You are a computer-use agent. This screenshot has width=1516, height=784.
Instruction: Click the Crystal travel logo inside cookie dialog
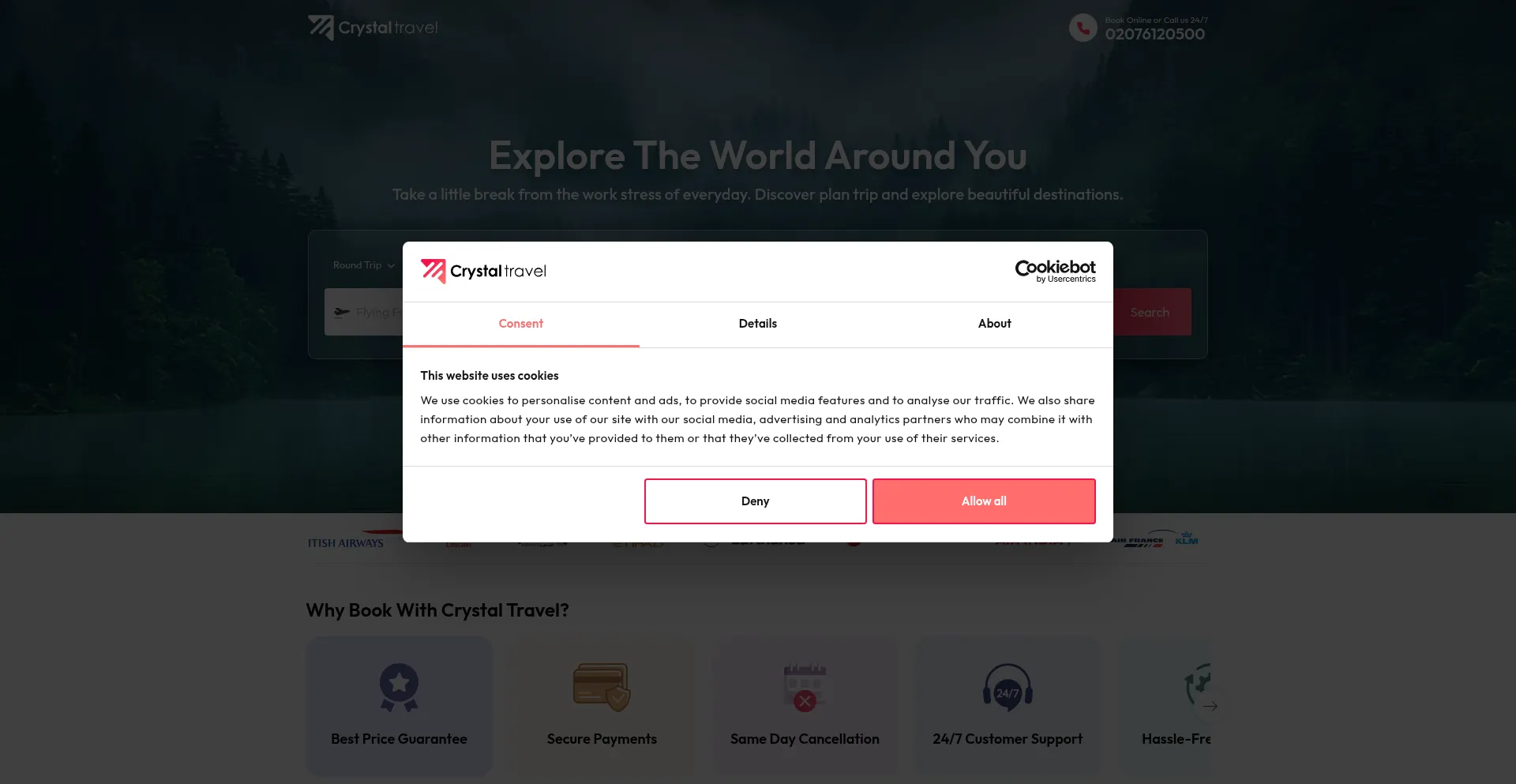point(483,271)
